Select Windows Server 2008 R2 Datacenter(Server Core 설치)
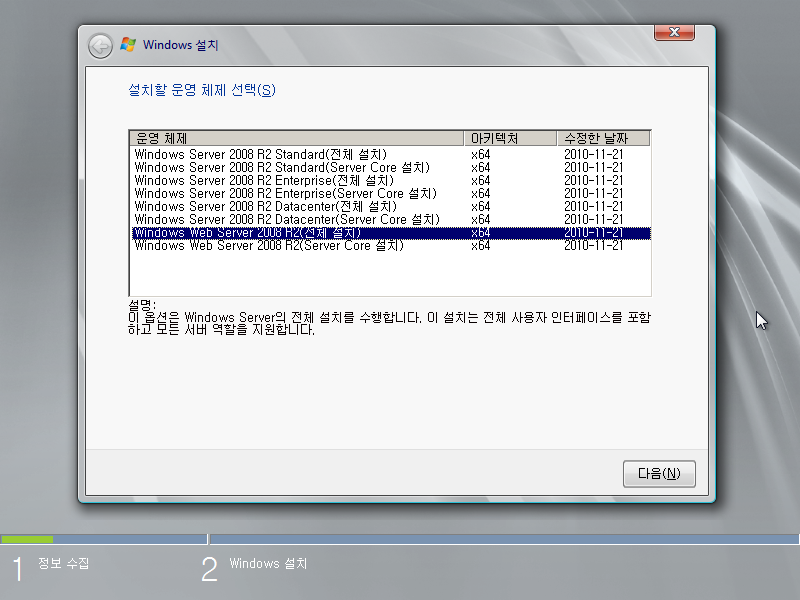Viewport: 800px width, 600px height. (391, 220)
